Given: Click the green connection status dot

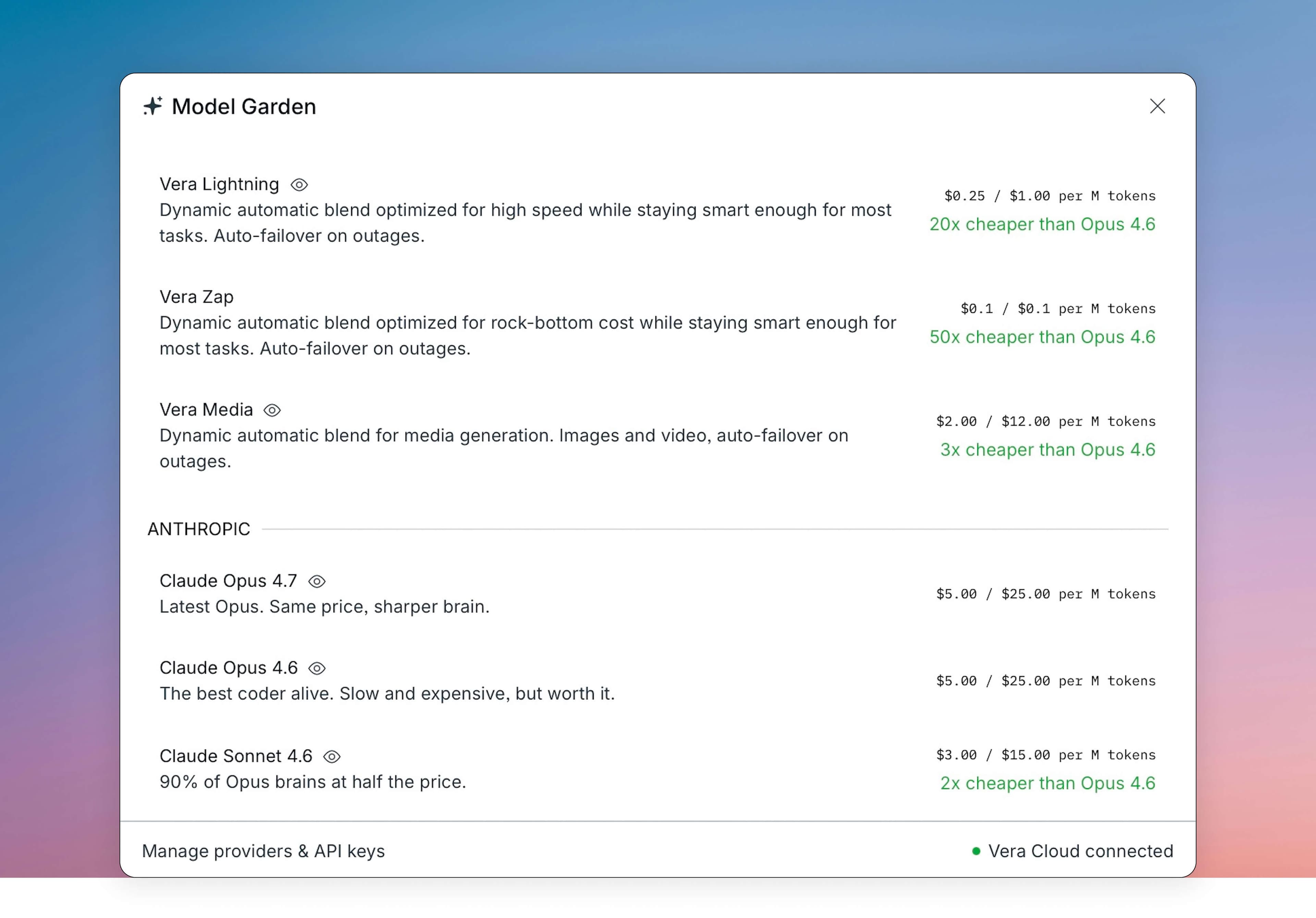Looking at the screenshot, I should 976,851.
